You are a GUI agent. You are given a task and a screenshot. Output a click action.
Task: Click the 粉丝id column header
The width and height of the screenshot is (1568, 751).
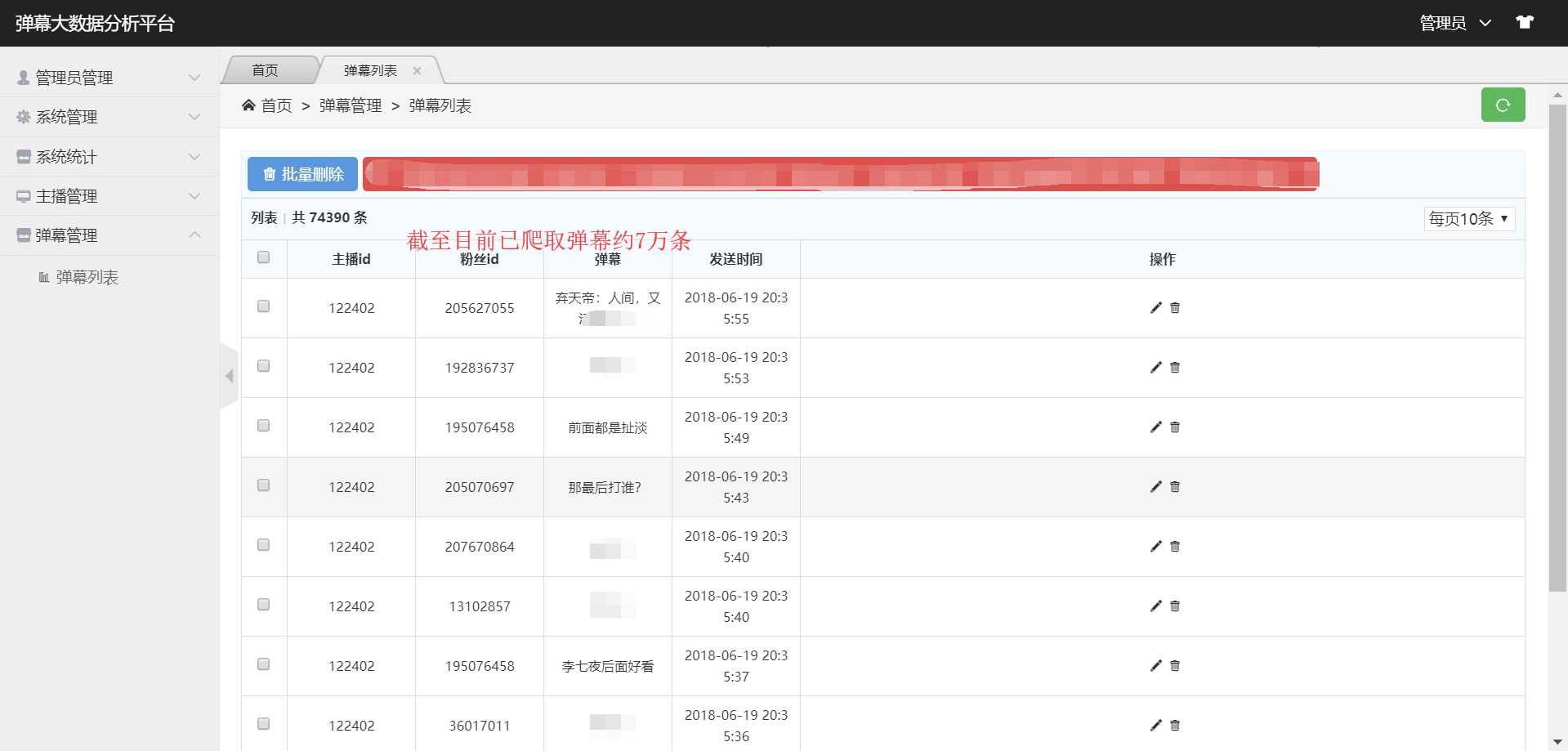tap(480, 259)
